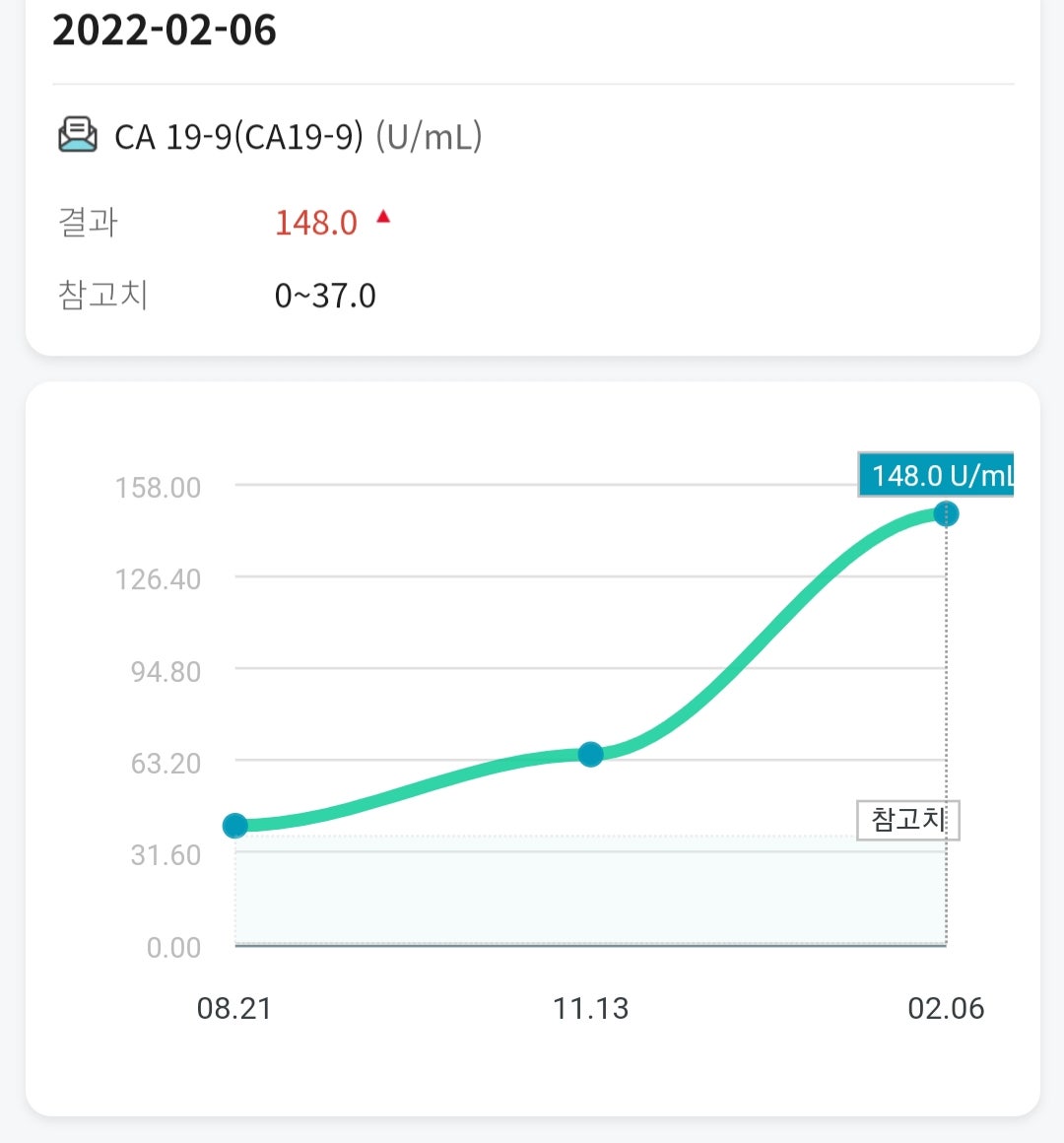Click the 0~37.0 reference range value

click(325, 296)
